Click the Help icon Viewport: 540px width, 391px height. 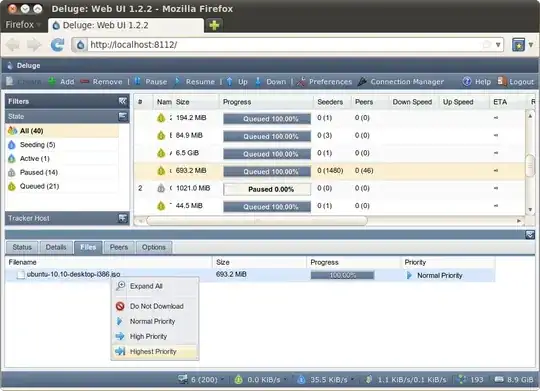467,82
